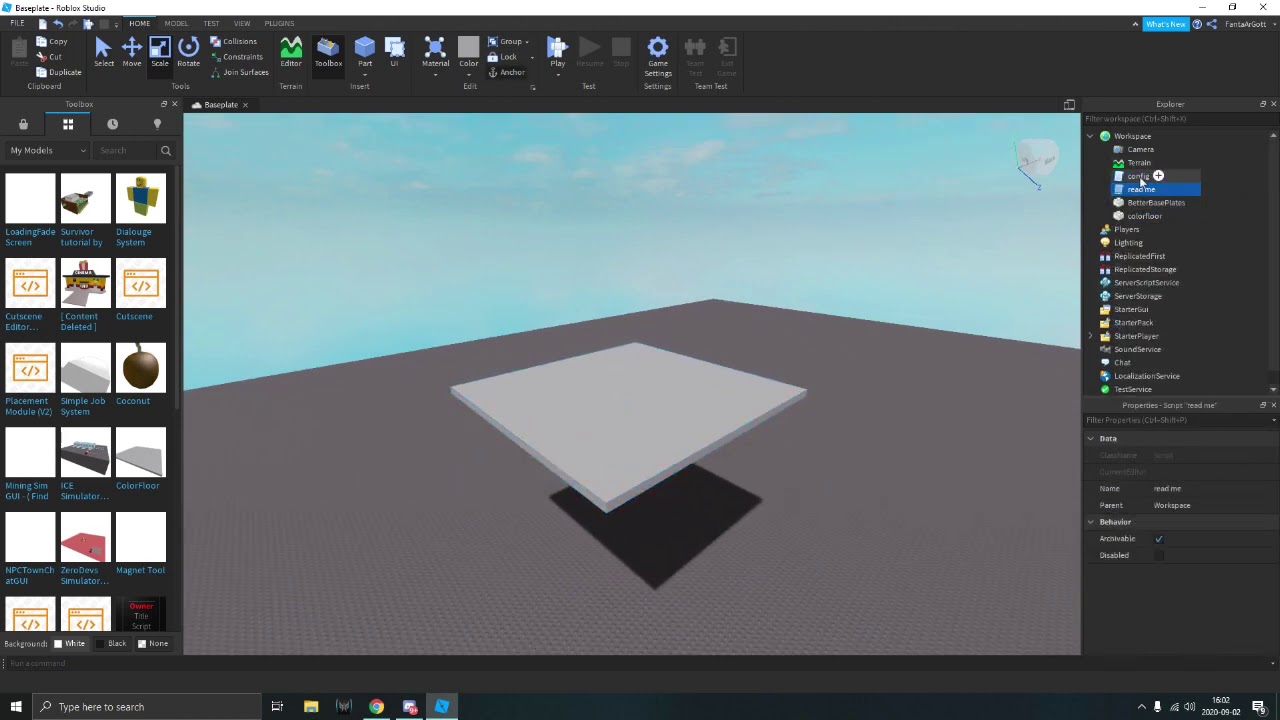Anchor the selected part

coord(506,72)
